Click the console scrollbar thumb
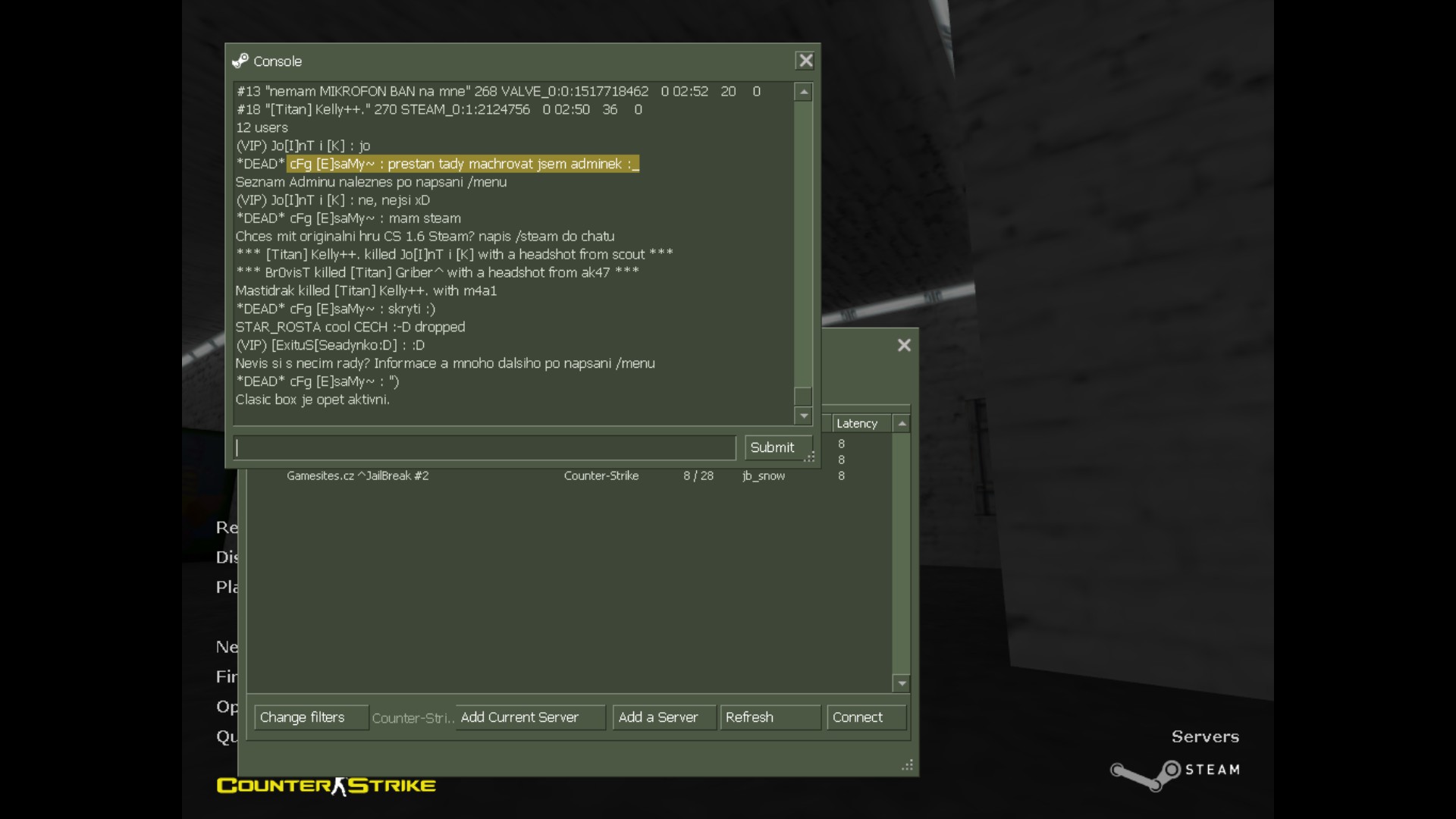Viewport: 1456px width, 819px height. point(803,396)
